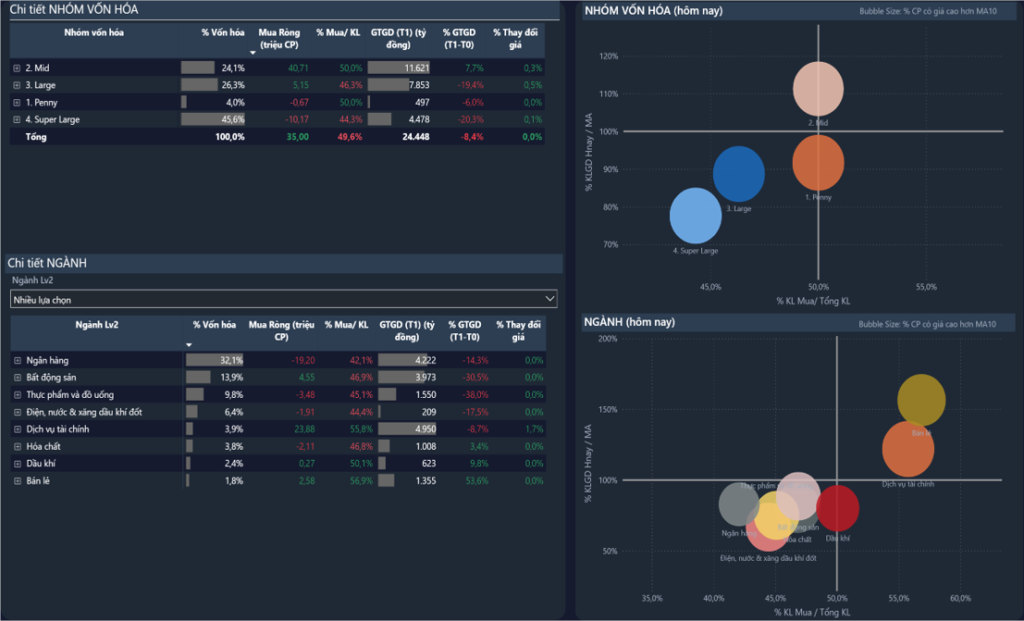Sort by '% Vốn hóa' in capitalization table
This screenshot has height=621, width=1024.
pyautogui.click(x=223, y=33)
